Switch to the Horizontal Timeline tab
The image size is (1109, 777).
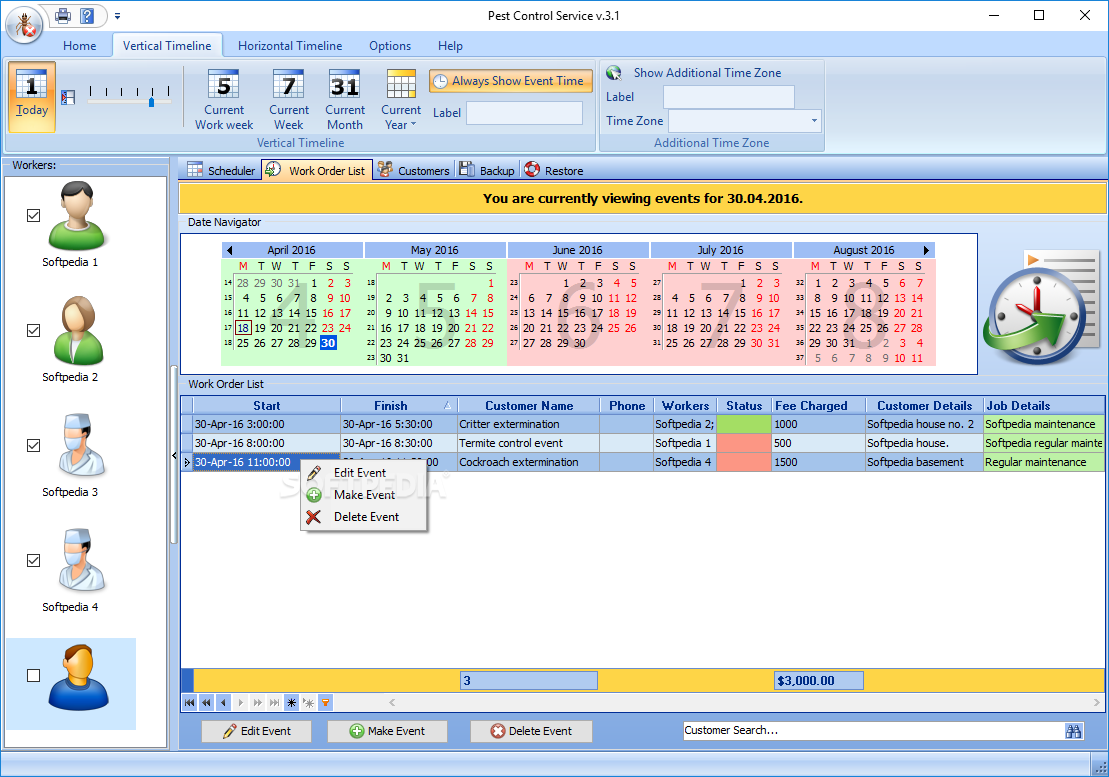(290, 46)
